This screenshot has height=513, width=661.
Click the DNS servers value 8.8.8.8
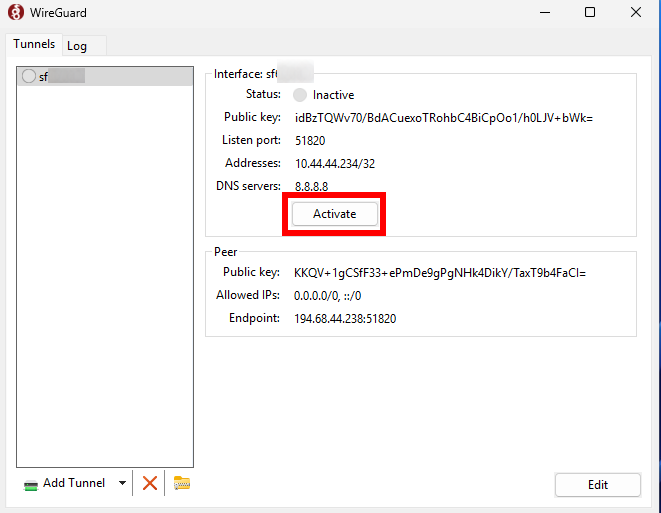[x=312, y=186]
